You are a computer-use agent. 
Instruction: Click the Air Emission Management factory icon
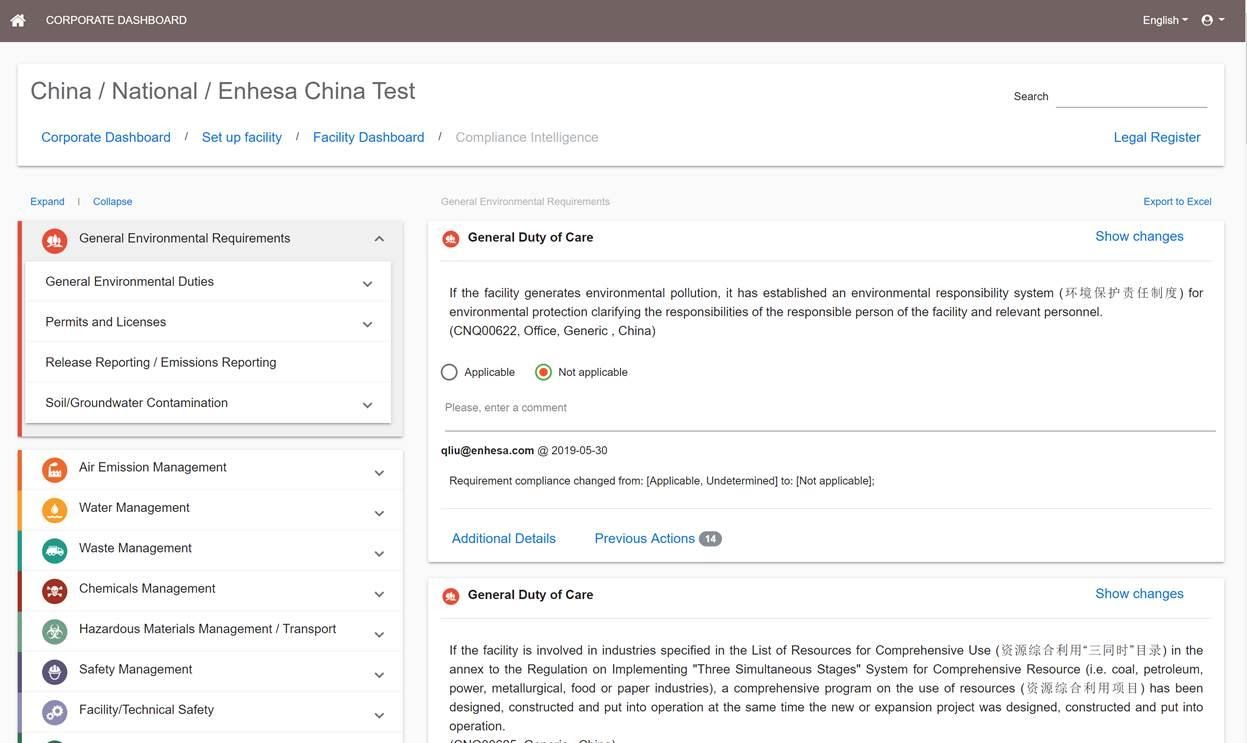pyautogui.click(x=55, y=469)
